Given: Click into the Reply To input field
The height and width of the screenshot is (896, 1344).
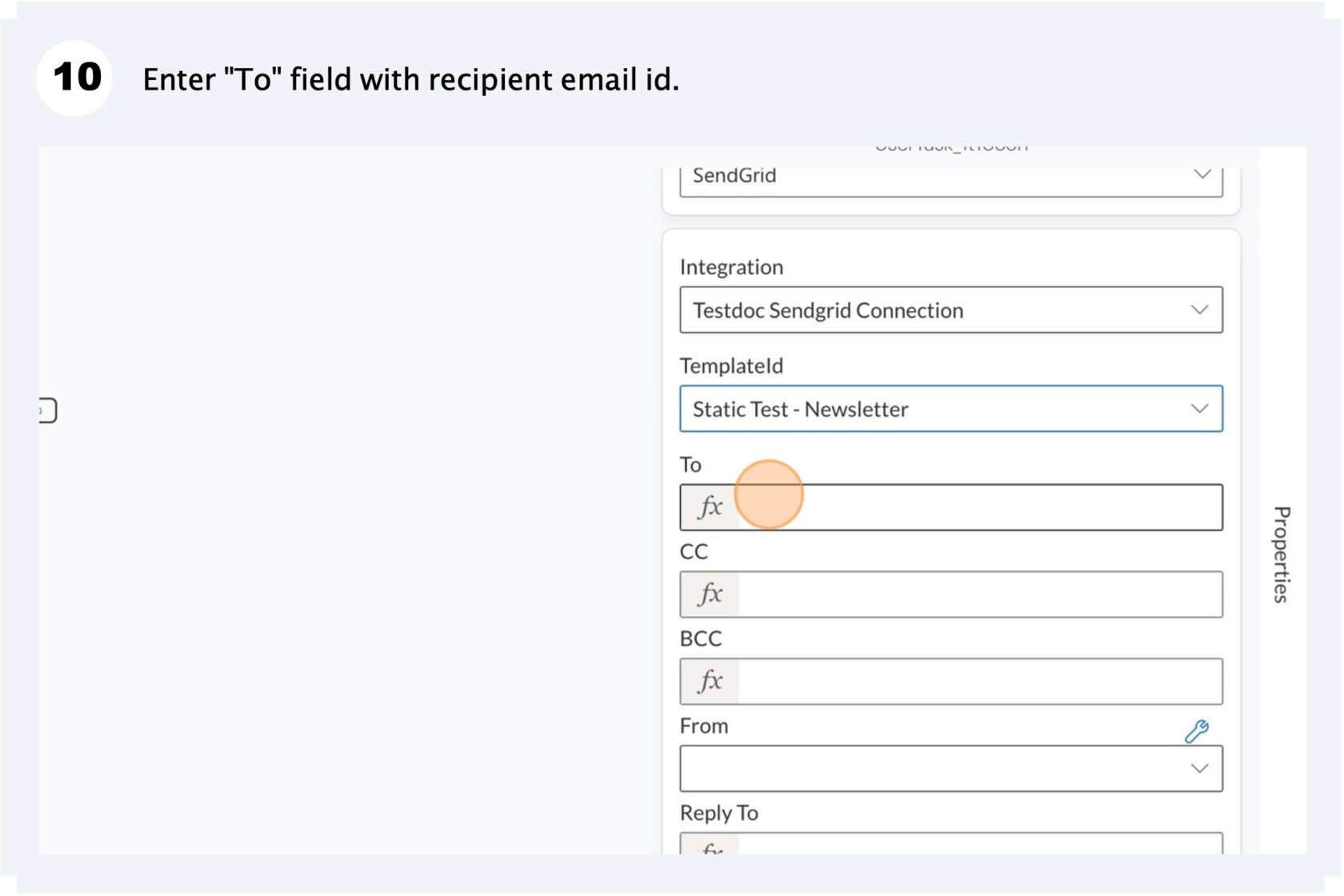Looking at the screenshot, I should [x=980, y=845].
